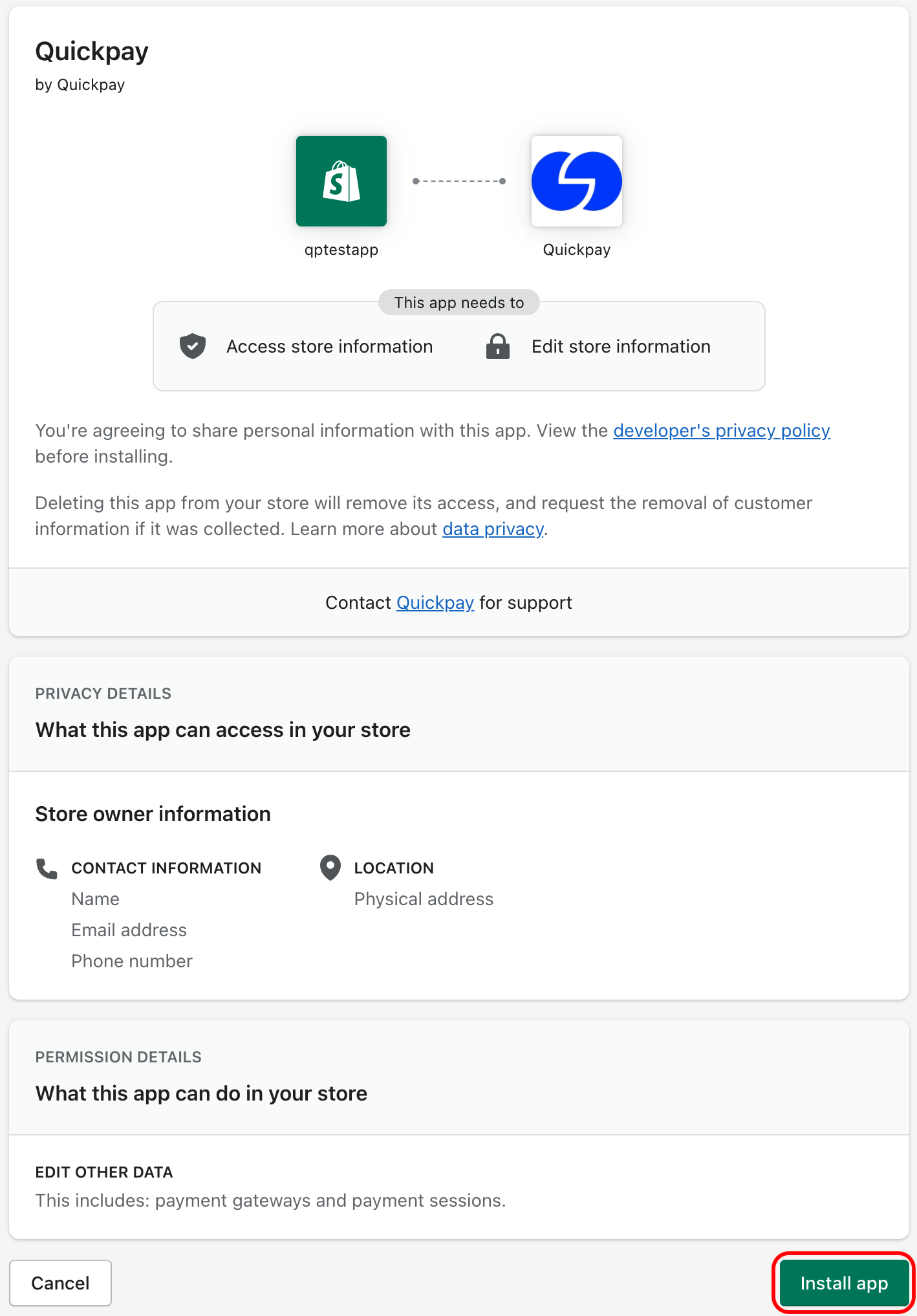
Task: Open the developer's privacy policy link
Action: tap(722, 430)
